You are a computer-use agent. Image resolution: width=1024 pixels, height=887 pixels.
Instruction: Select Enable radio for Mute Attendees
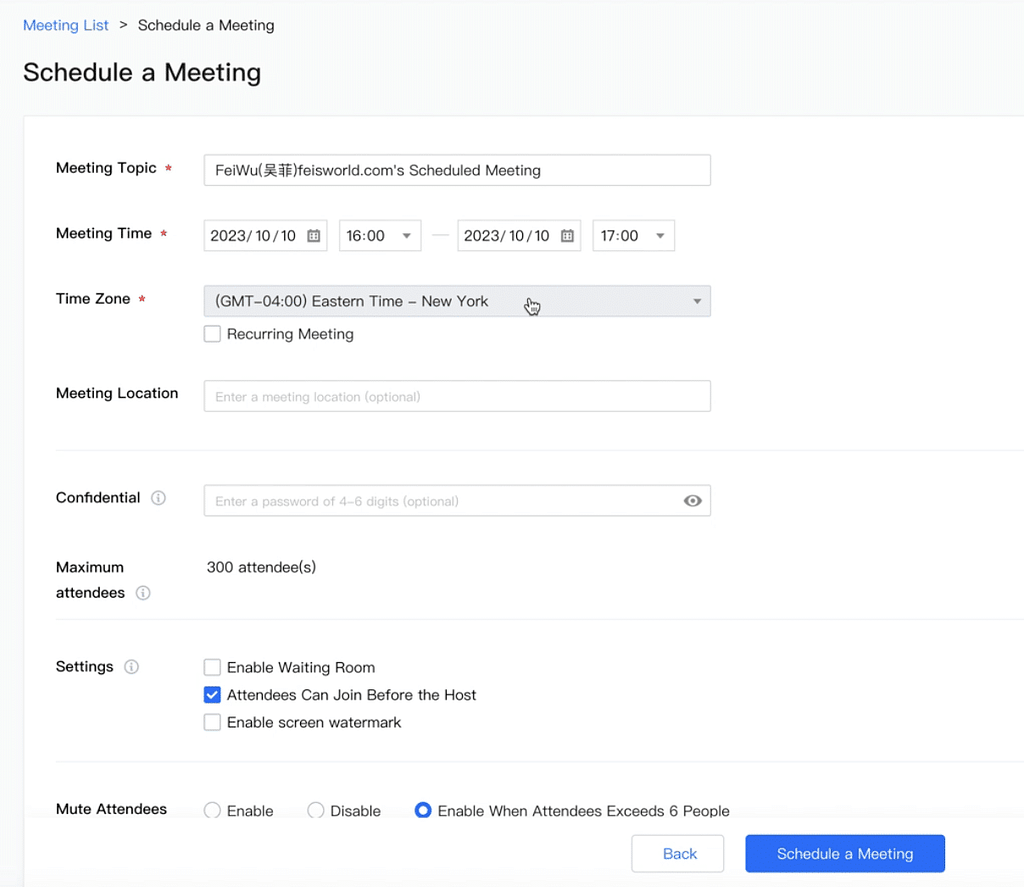pos(212,811)
